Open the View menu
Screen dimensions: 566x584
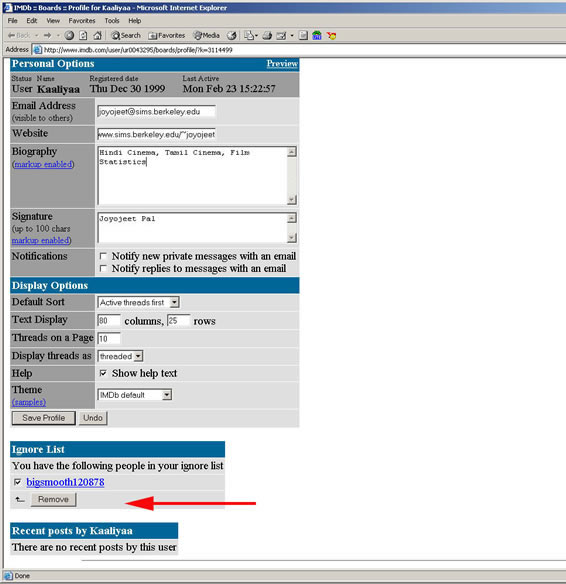(x=53, y=21)
